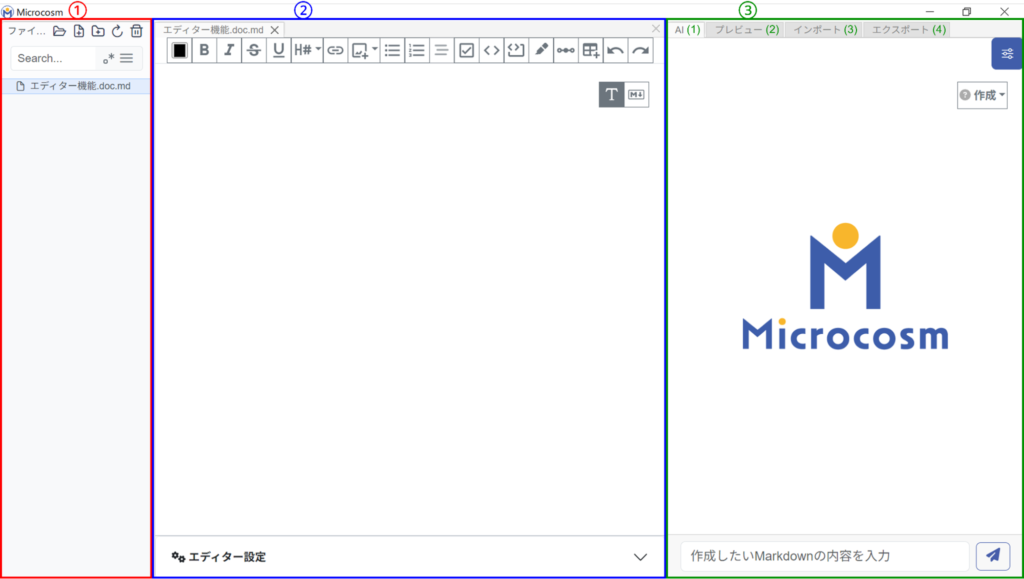Click the insert image icon

359,50
